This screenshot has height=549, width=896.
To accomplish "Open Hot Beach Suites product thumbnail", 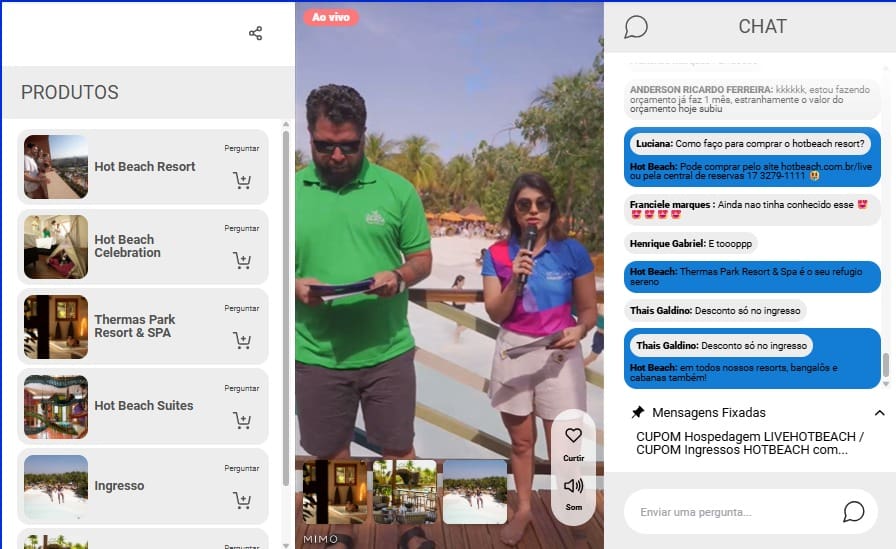I will [x=56, y=407].
